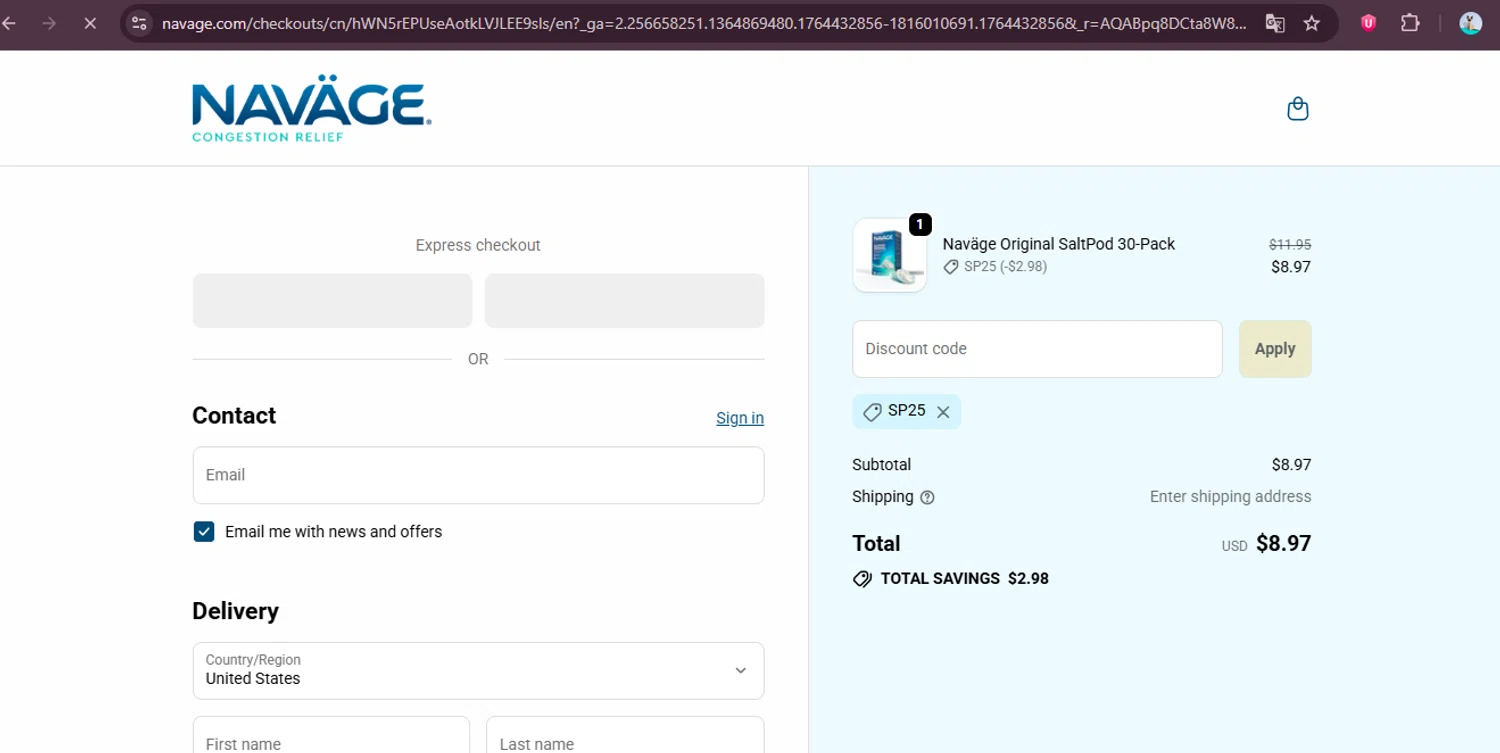Click the Email input field

click(x=478, y=475)
